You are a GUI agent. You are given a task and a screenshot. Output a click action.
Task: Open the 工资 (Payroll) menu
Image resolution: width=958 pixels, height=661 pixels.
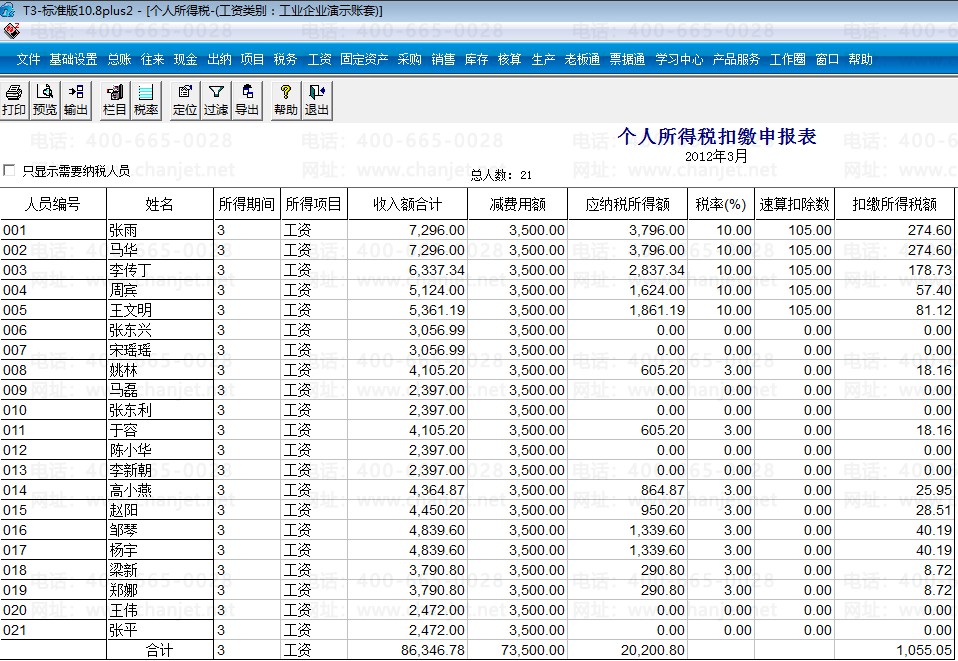point(320,60)
